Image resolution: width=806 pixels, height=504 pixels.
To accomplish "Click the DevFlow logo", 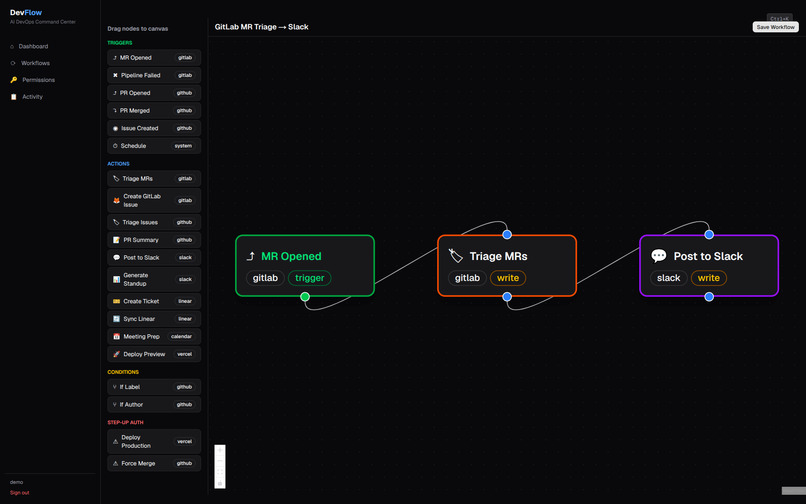I will (26, 12).
